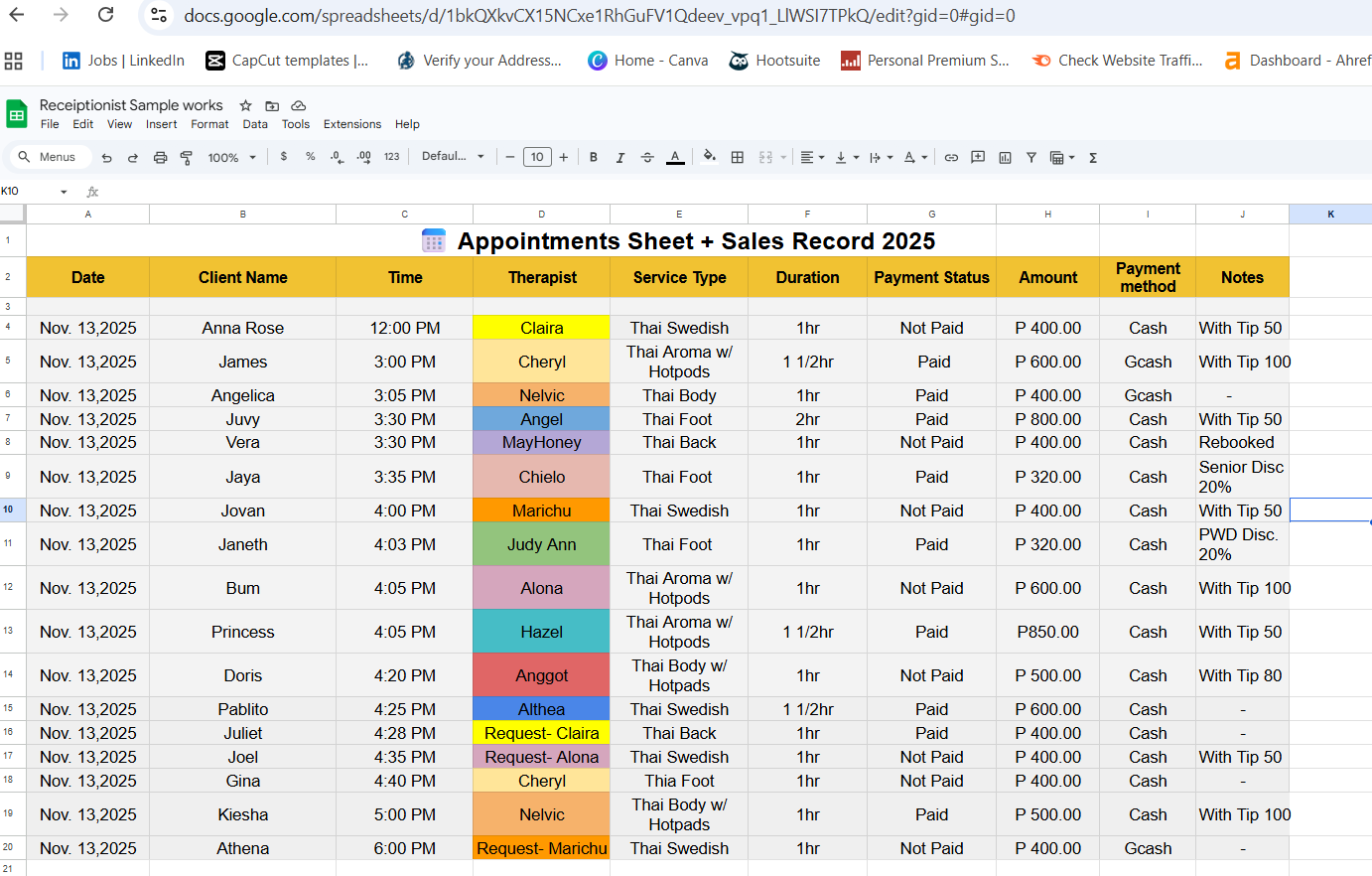Undo the last action
This screenshot has width=1372, height=876.
(107, 158)
